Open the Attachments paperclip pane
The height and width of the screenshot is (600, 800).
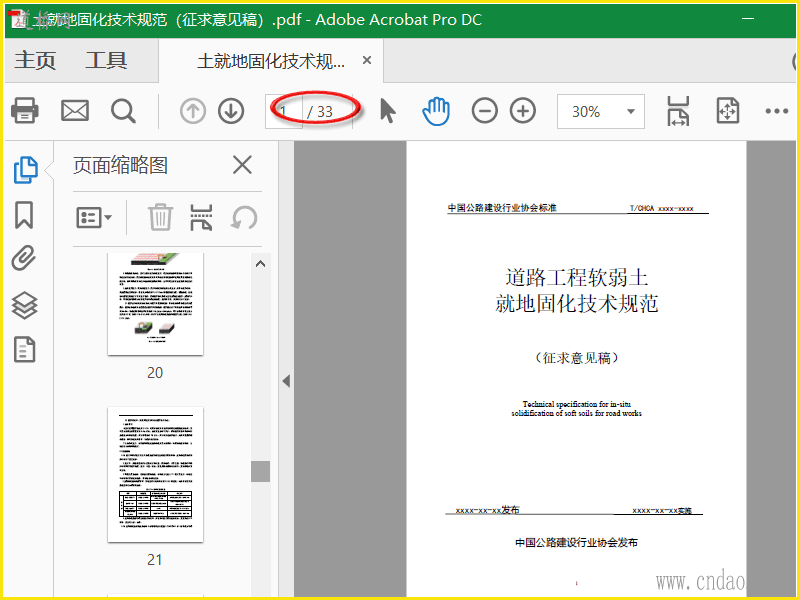pyautogui.click(x=24, y=258)
